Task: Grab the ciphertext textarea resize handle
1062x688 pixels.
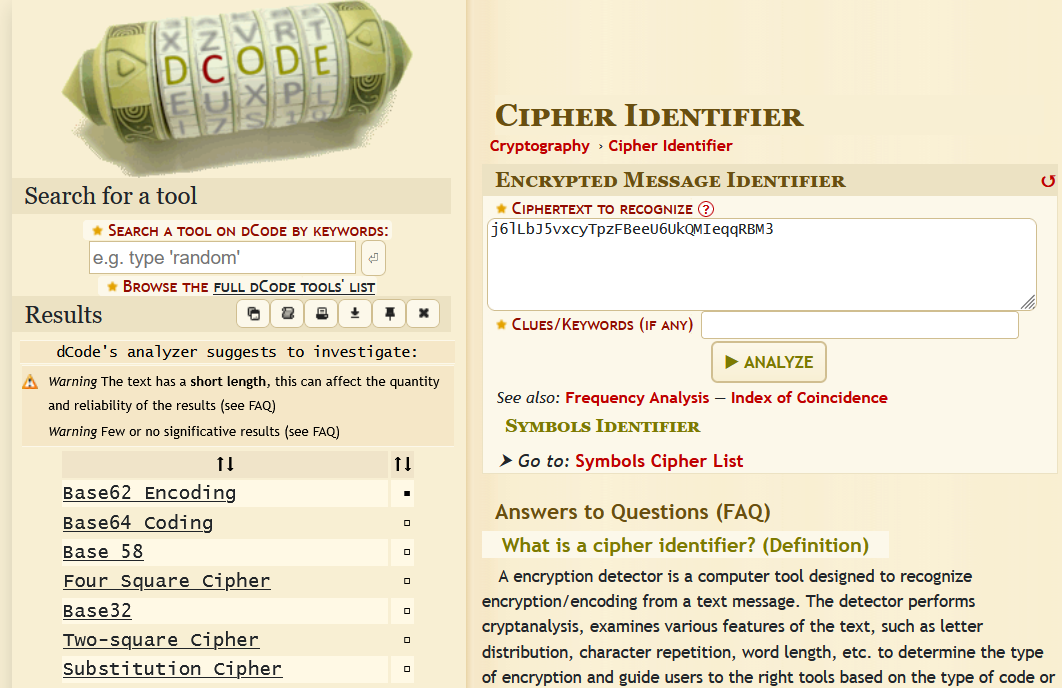Action: coord(1028,303)
